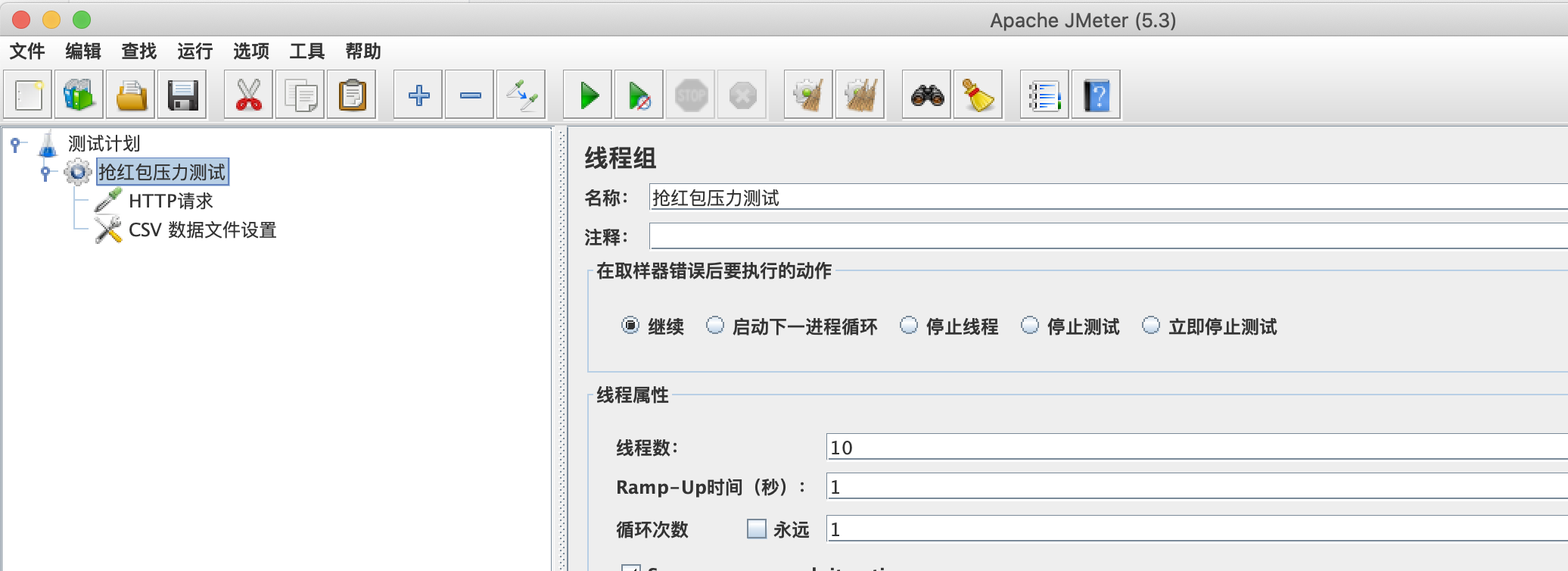Click the gear icon beside 抢红包压力测试

[x=78, y=172]
